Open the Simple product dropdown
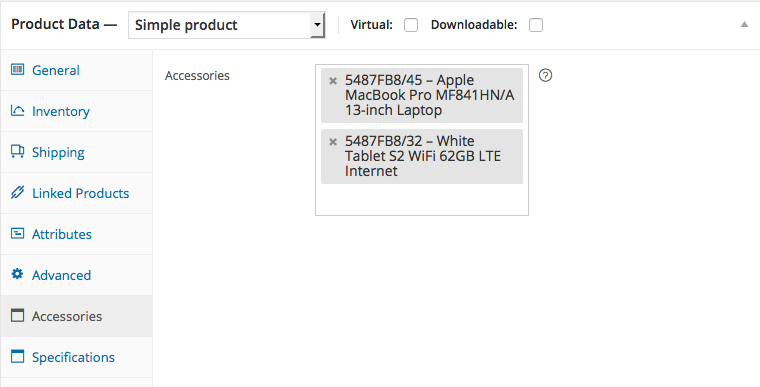 (226, 25)
